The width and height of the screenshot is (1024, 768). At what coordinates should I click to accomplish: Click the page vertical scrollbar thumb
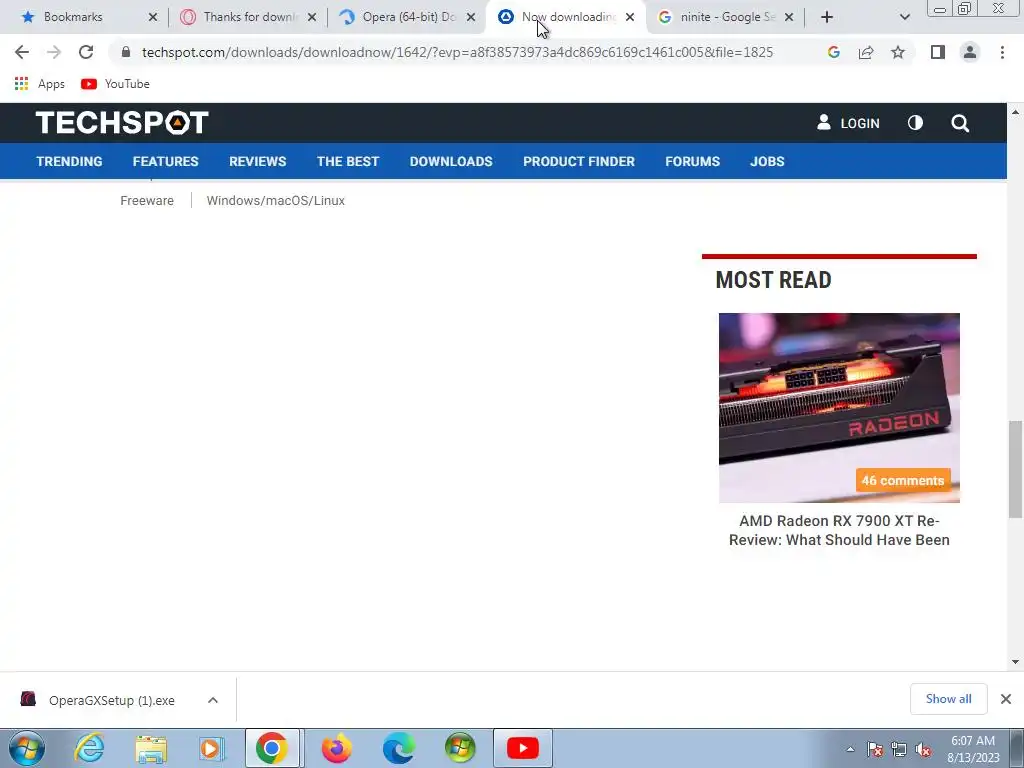pyautogui.click(x=1016, y=469)
